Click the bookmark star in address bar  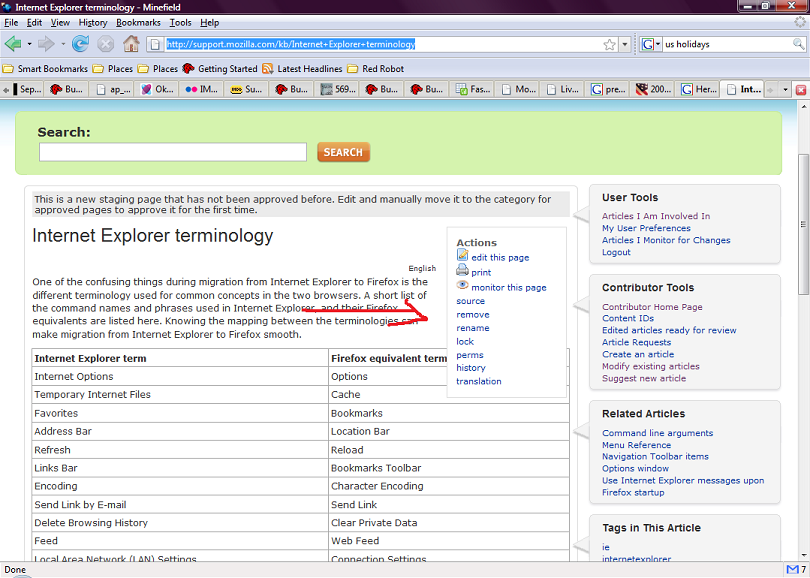pyautogui.click(x=609, y=44)
